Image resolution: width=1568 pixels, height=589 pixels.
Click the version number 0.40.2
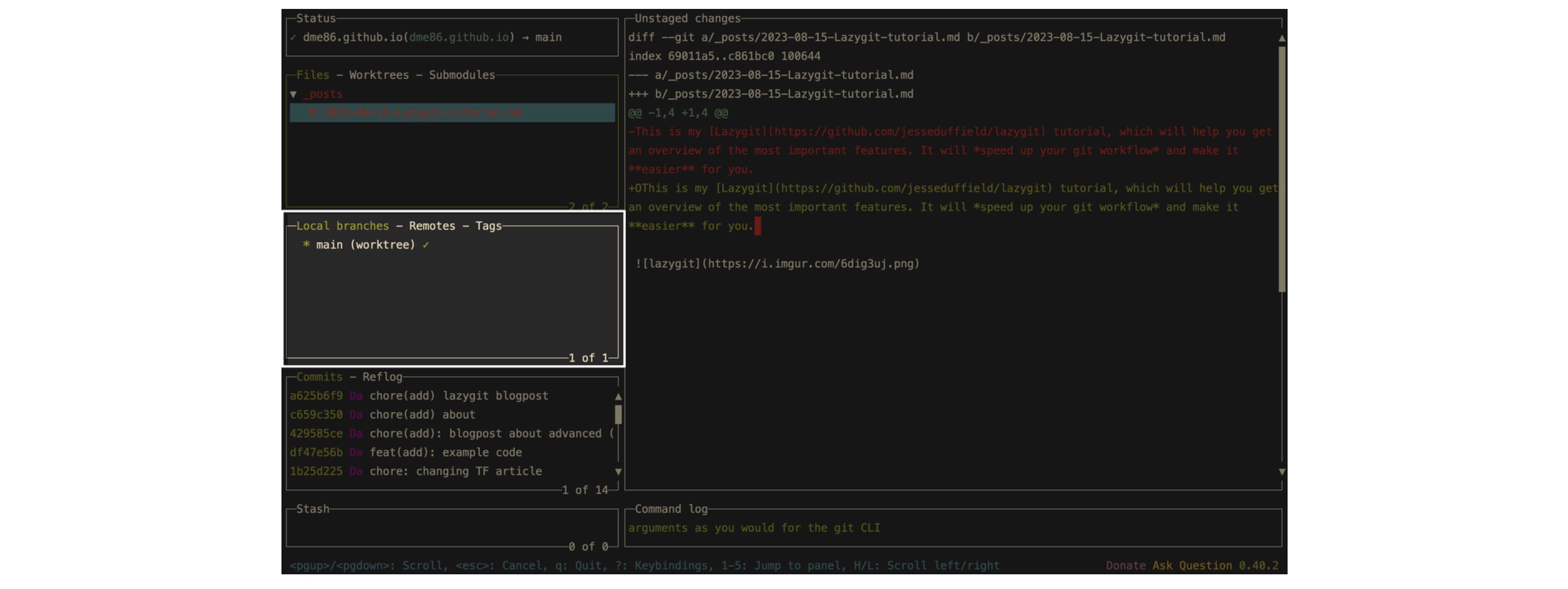1259,566
